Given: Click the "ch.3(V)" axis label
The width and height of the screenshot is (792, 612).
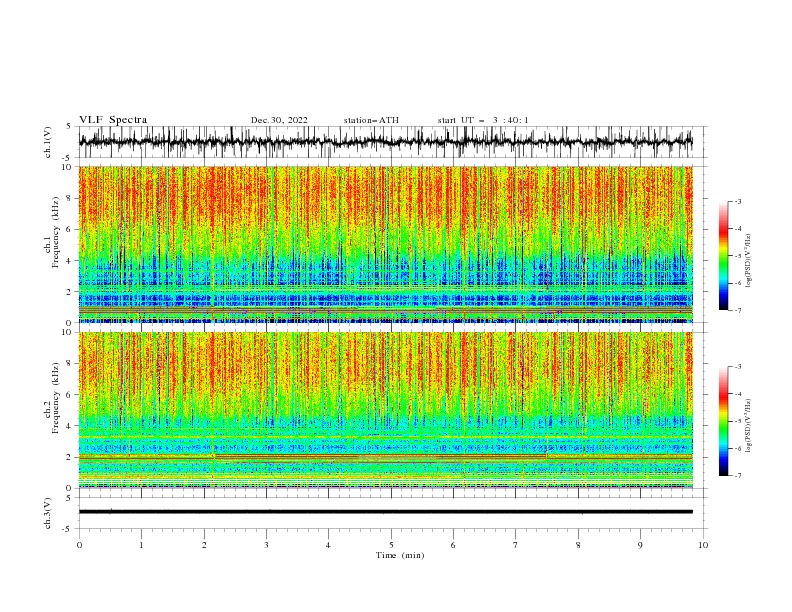Looking at the screenshot, I should point(48,513).
